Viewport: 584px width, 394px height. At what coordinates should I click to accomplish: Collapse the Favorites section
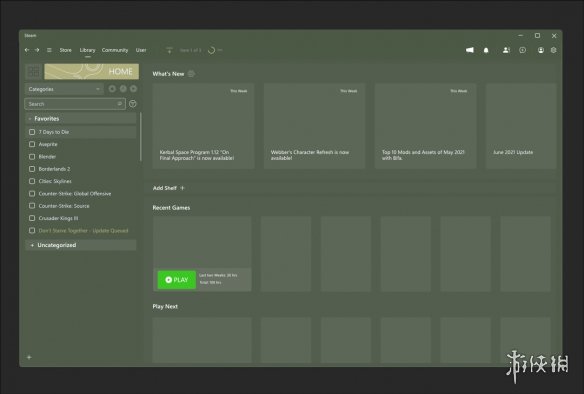[x=80, y=119]
